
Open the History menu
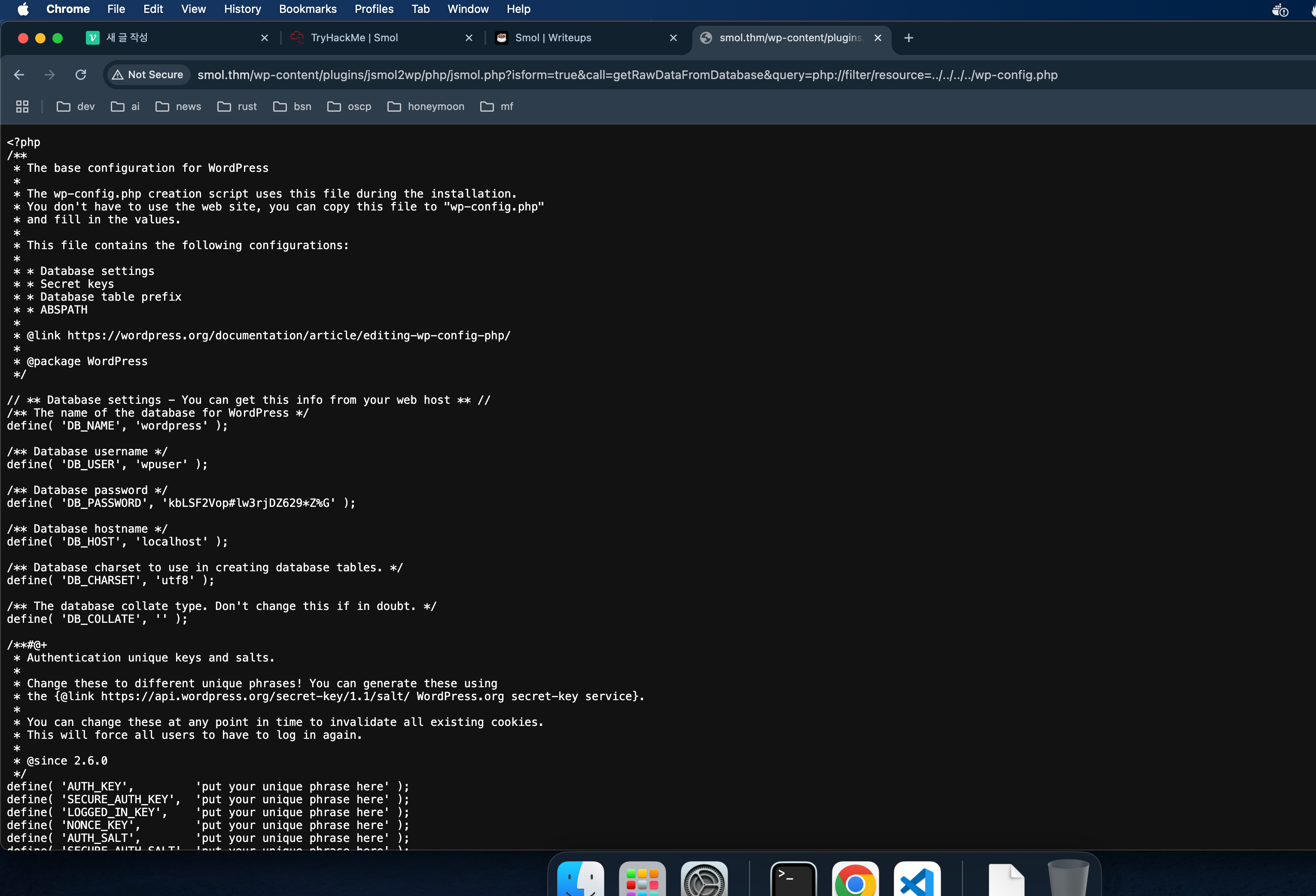242,9
